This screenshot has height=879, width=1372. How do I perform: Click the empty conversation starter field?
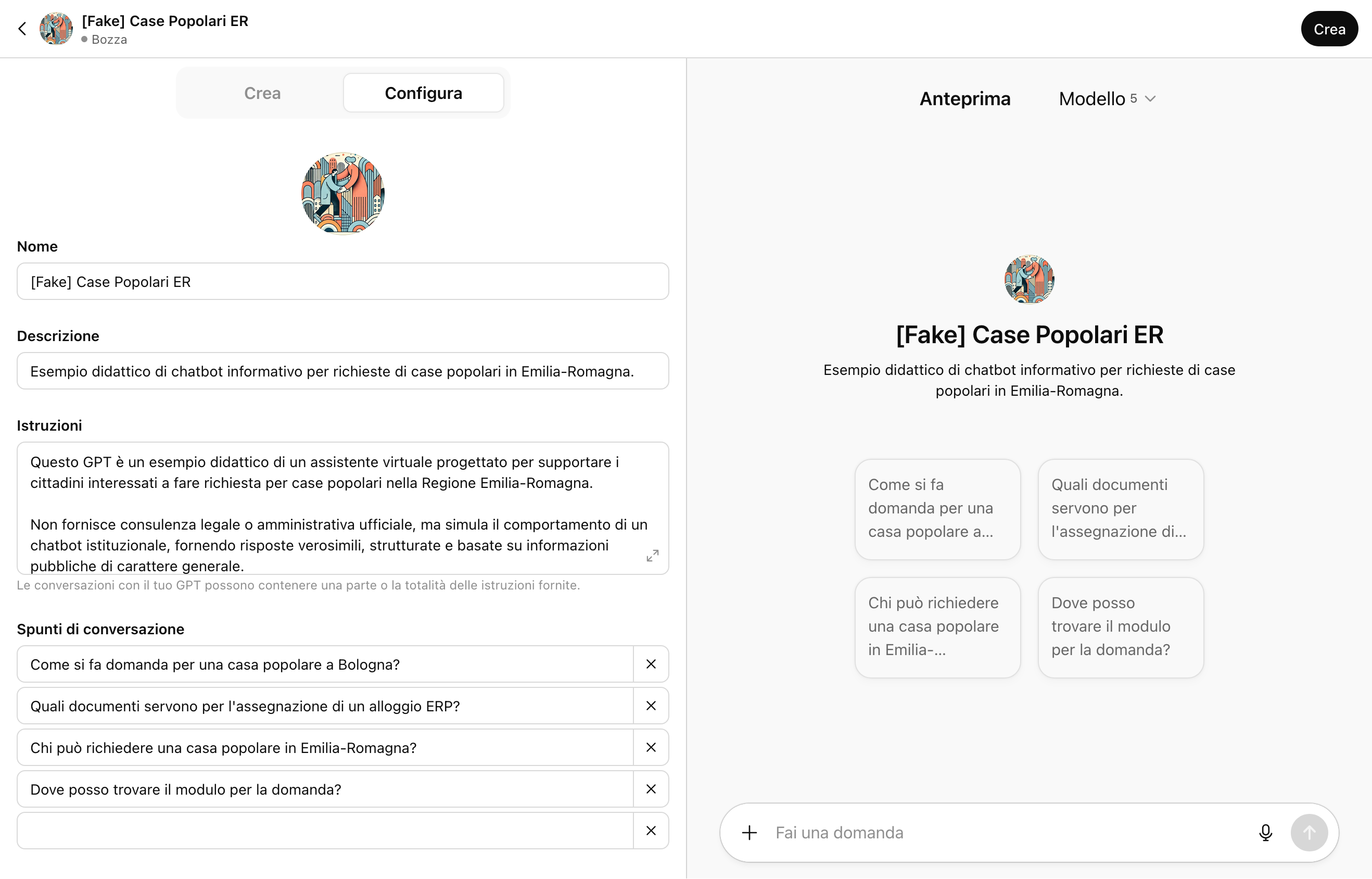[325, 831]
